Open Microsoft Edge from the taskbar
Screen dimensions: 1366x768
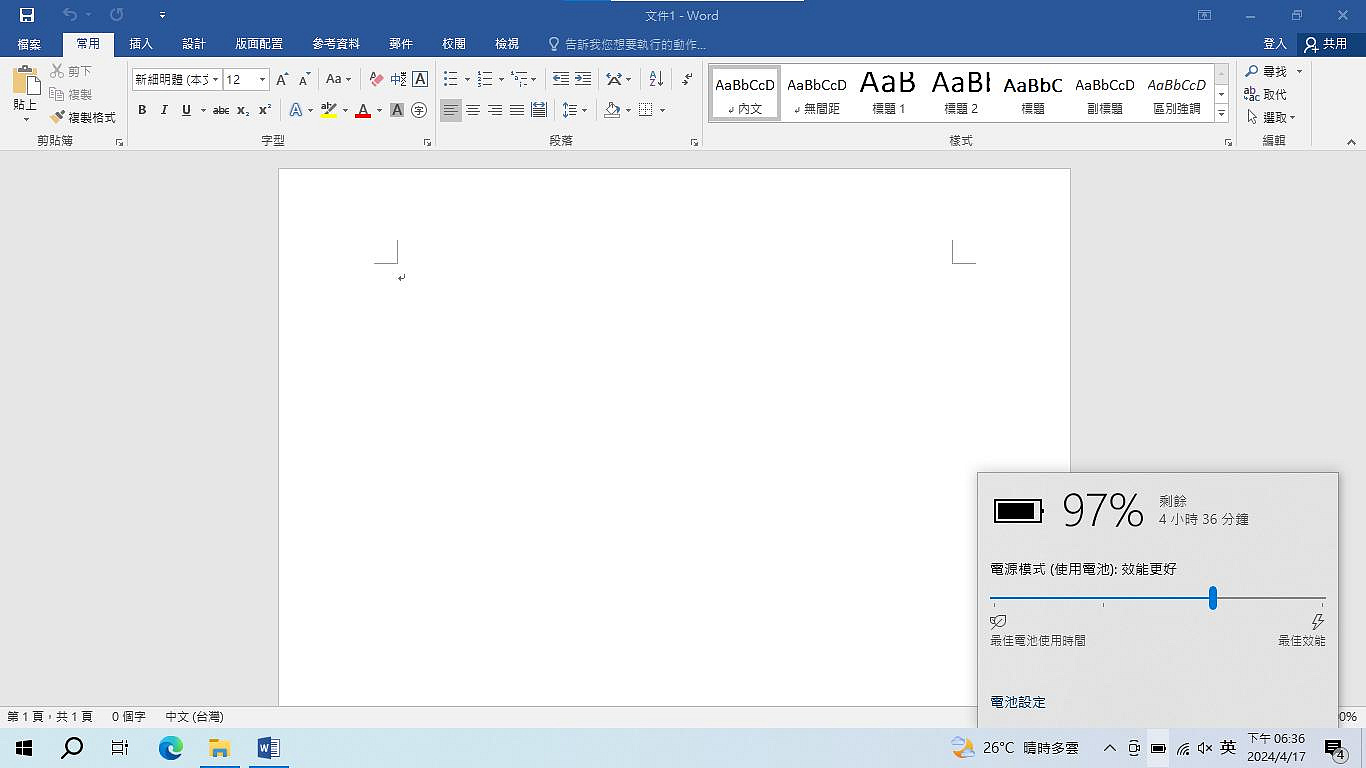171,748
